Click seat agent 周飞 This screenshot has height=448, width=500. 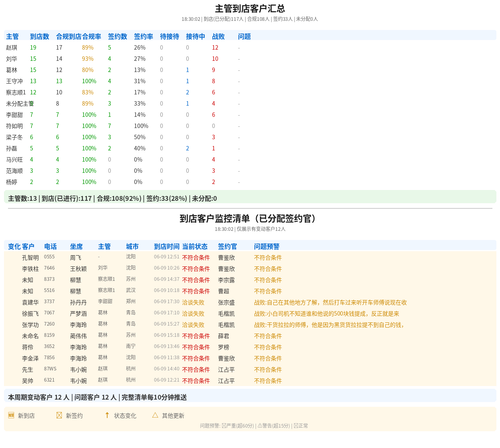point(75,258)
